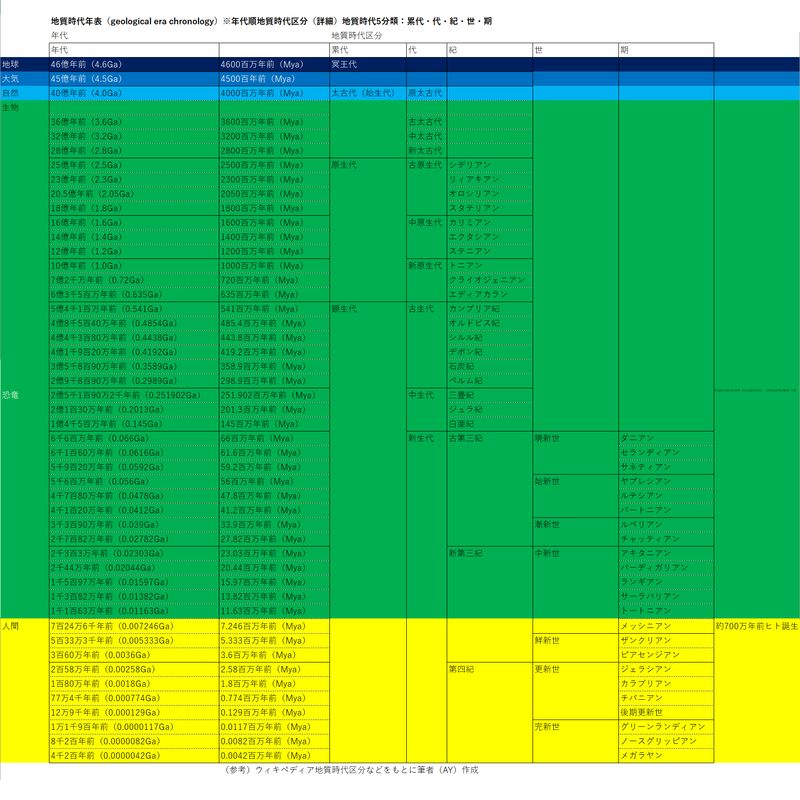The image size is (800, 800).
Task: Click the '始新世' epoch cell
Action: (547, 482)
